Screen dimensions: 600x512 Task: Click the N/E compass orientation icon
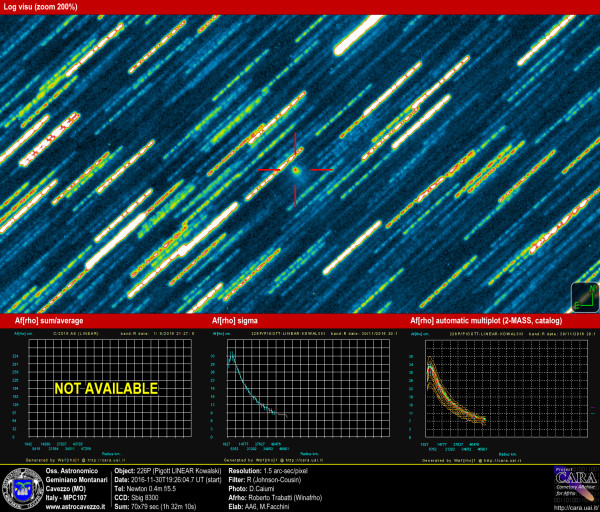coord(583,298)
